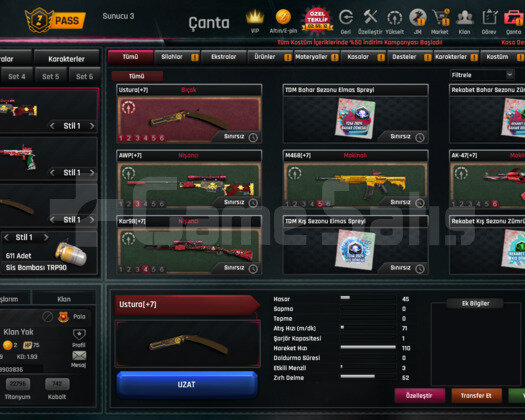This screenshot has height=420, width=525.
Task: Open the JM icon in top bar
Action: [418, 17]
